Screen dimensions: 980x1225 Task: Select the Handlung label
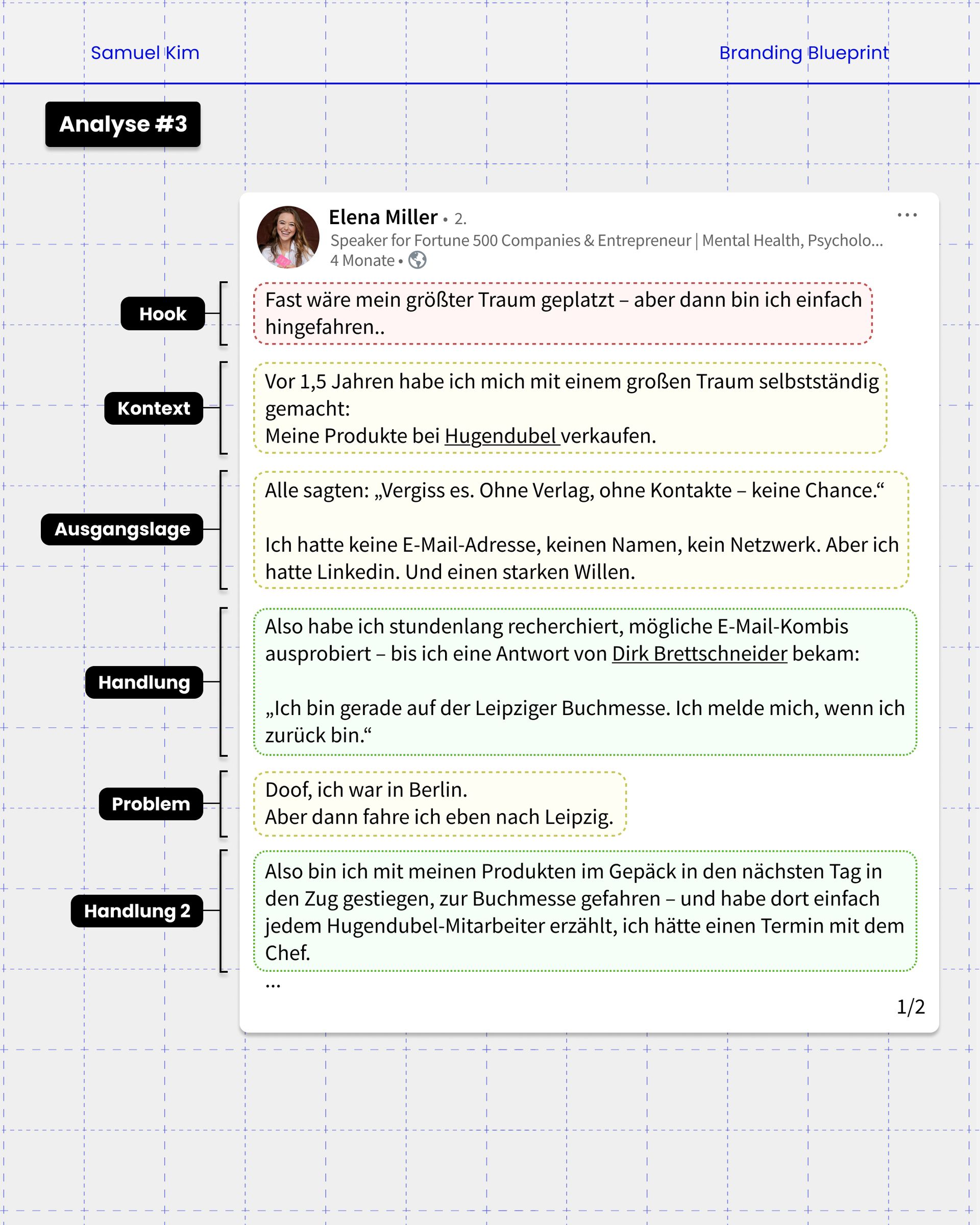click(x=144, y=682)
